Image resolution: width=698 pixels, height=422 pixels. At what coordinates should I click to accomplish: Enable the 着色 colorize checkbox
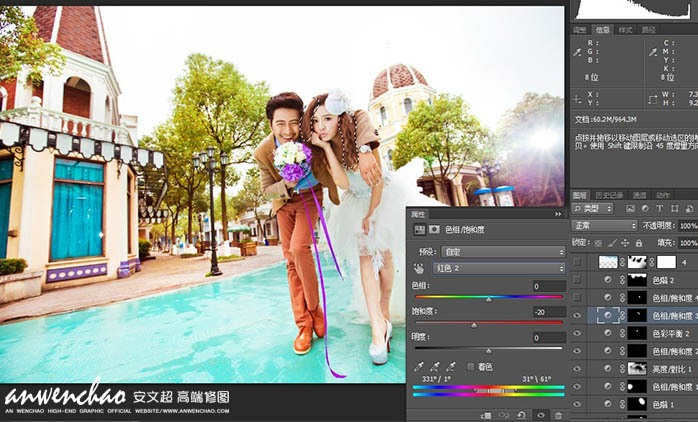click(471, 367)
